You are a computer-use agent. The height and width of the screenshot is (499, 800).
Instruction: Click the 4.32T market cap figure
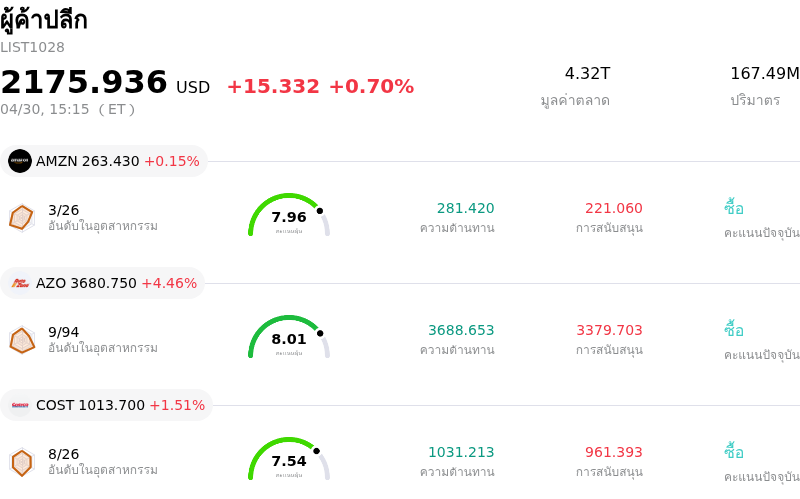[587, 74]
